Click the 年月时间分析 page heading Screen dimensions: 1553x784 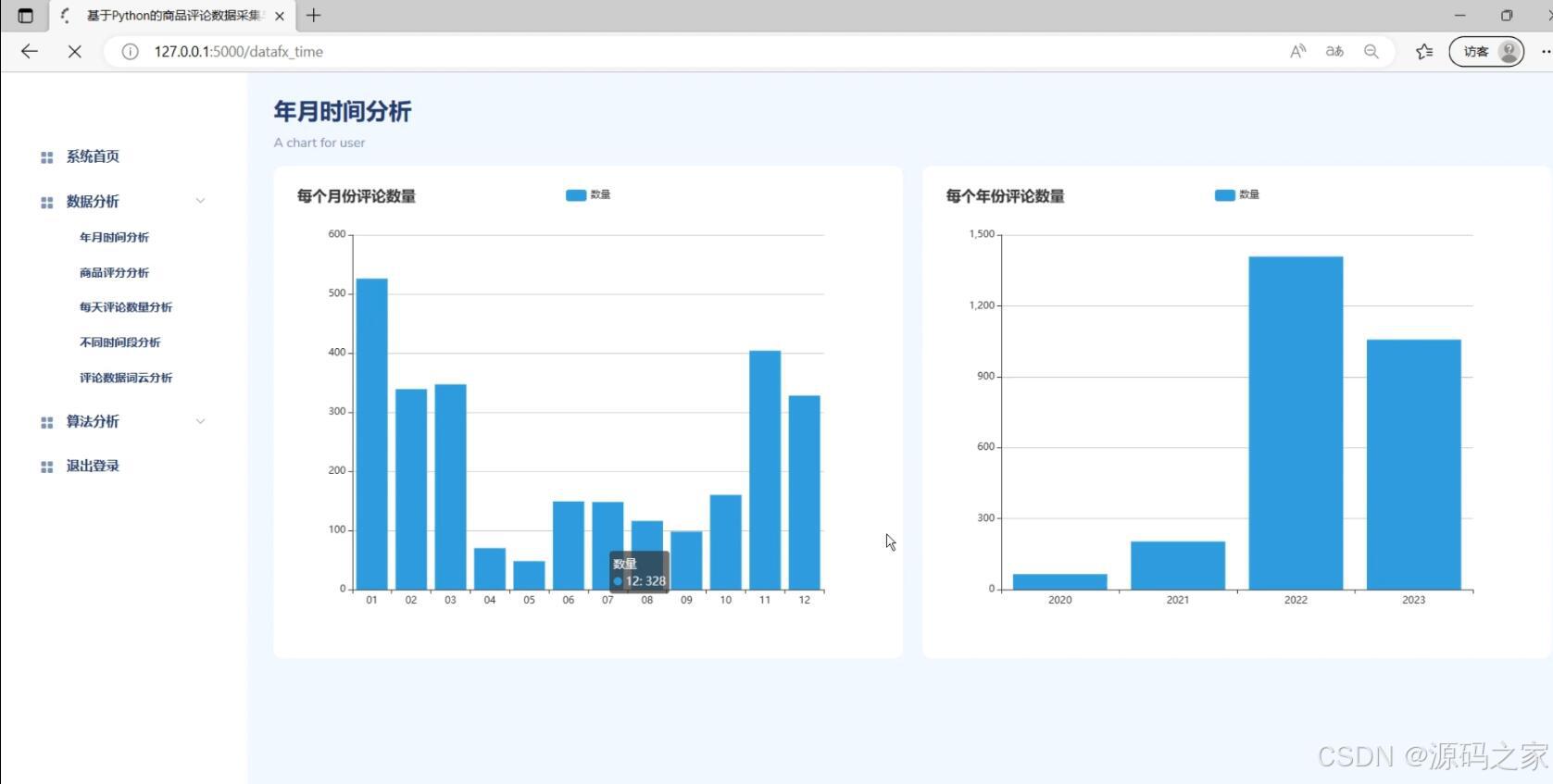tap(343, 112)
